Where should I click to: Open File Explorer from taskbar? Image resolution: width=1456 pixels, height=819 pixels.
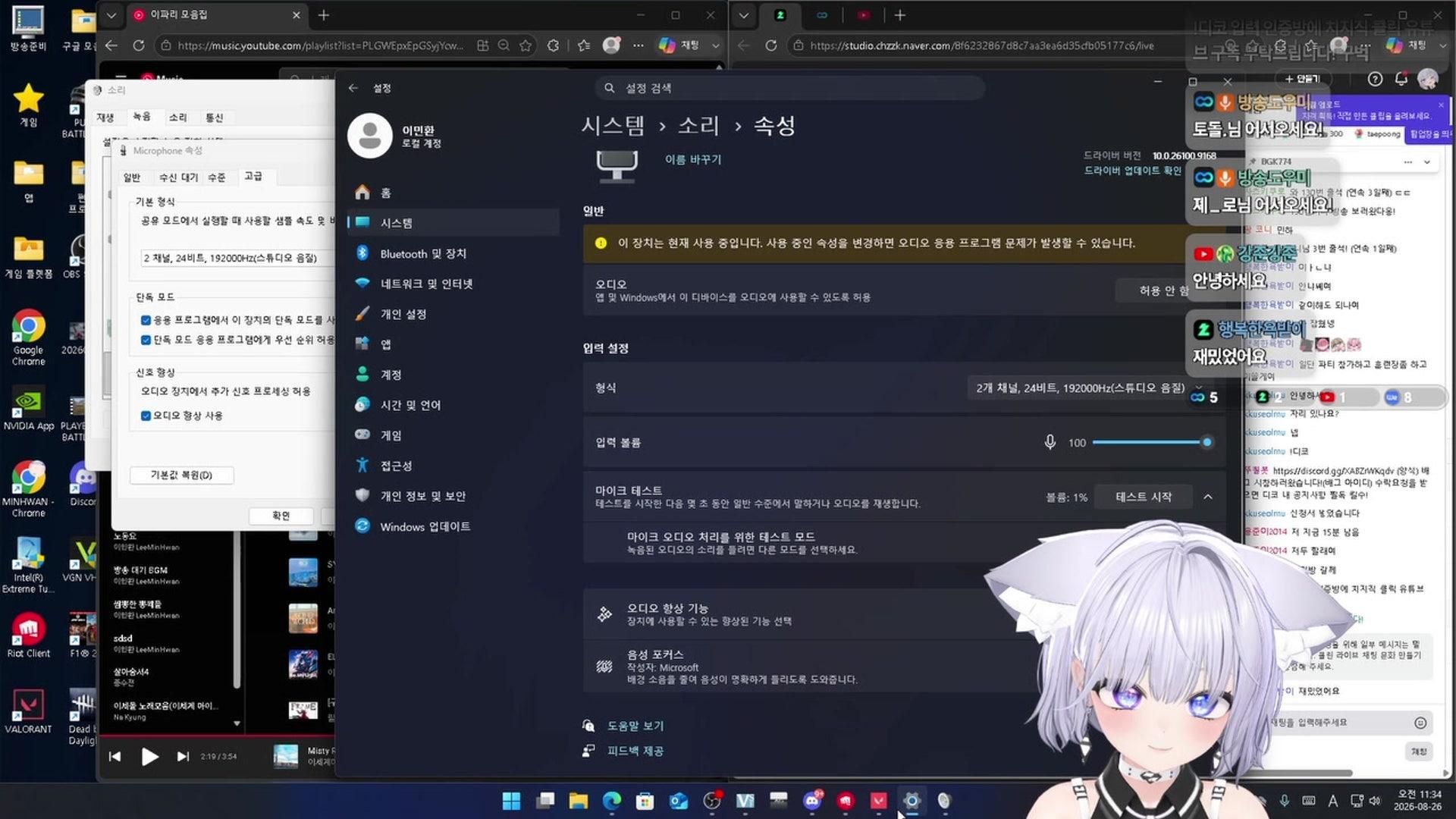[579, 801]
